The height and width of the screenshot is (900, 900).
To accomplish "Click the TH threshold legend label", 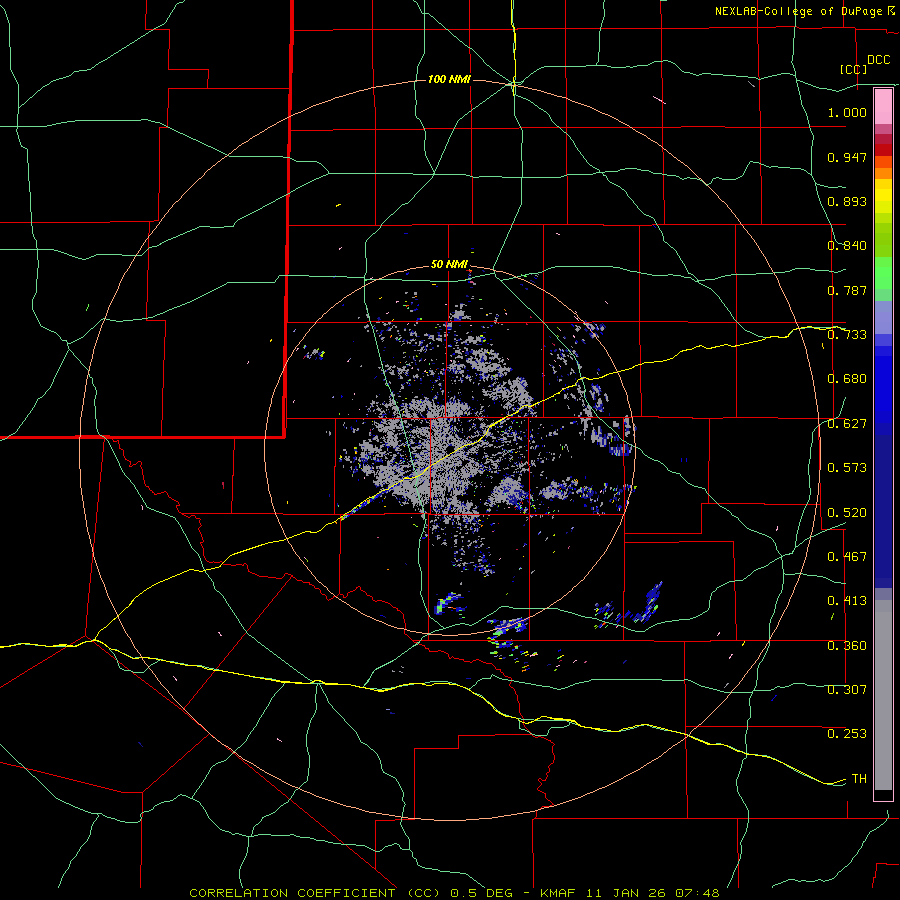I will (x=859, y=779).
